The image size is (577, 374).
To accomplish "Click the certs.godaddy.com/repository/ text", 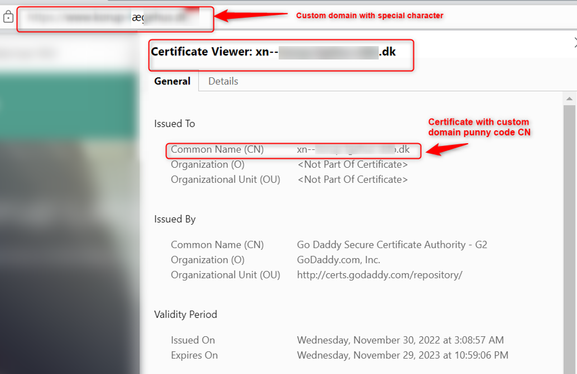I will (x=380, y=275).
